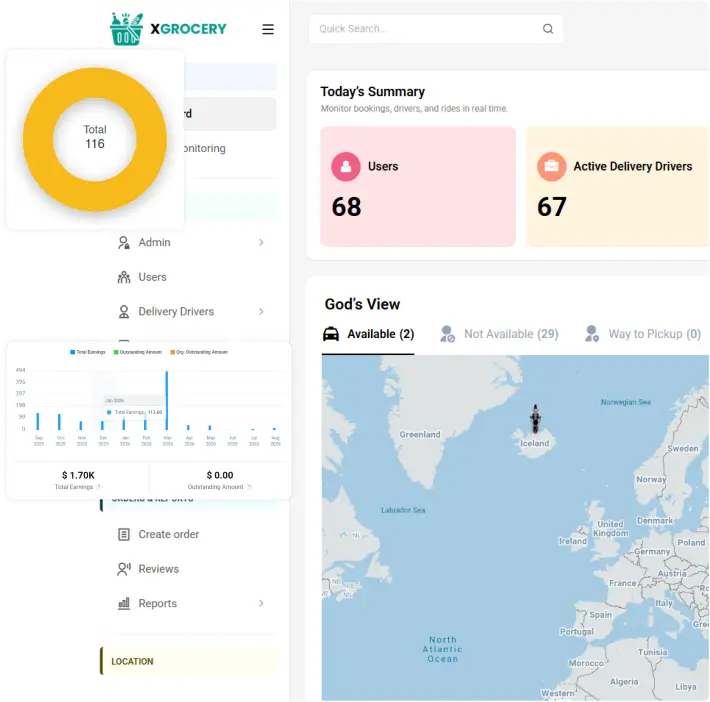The image size is (710, 702).
Task: Click the Total 116 donut center
Action: point(95,137)
